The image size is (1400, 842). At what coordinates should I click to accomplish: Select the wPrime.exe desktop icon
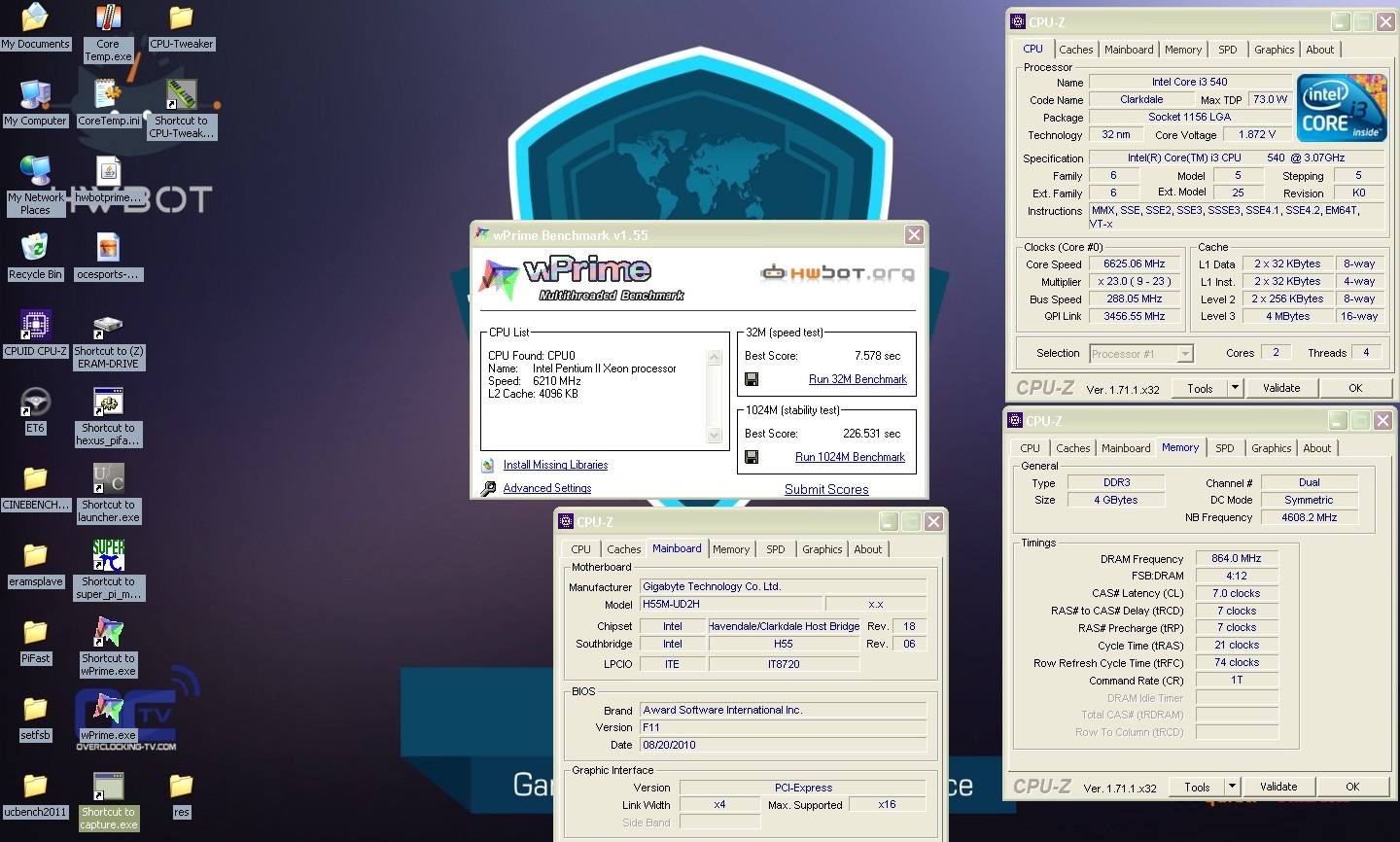pyautogui.click(x=108, y=718)
